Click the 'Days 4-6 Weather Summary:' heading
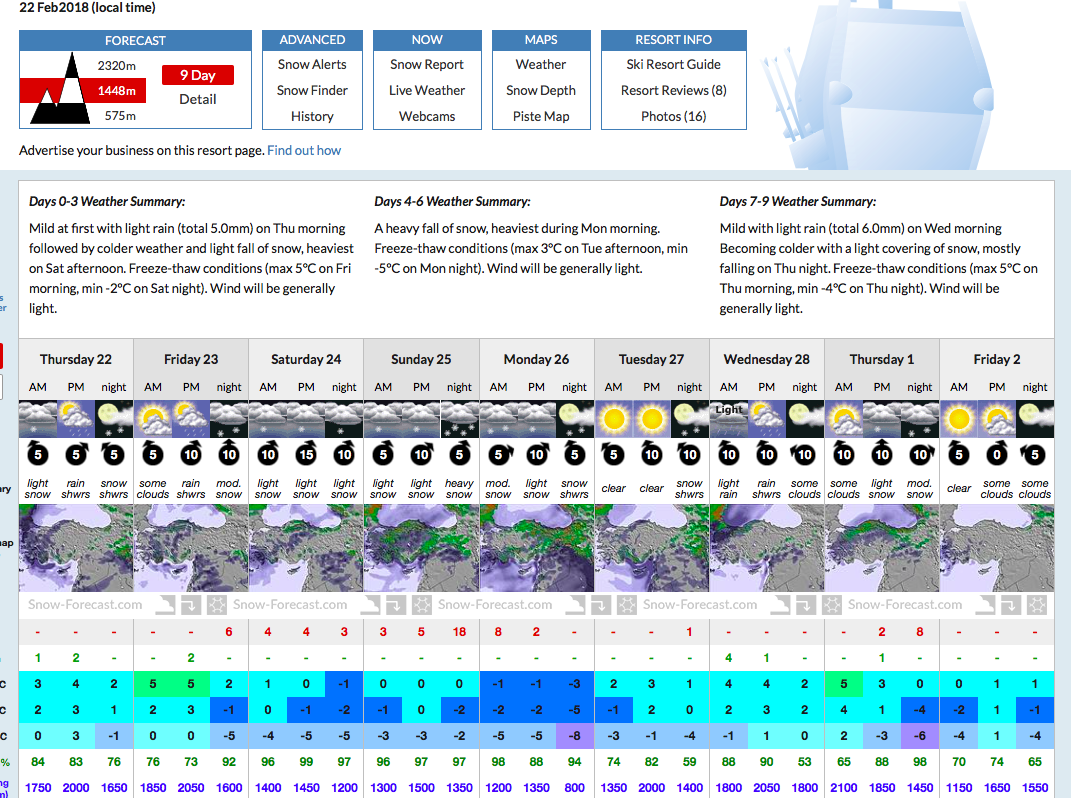Screen dimensions: 1071x798 click(x=452, y=202)
